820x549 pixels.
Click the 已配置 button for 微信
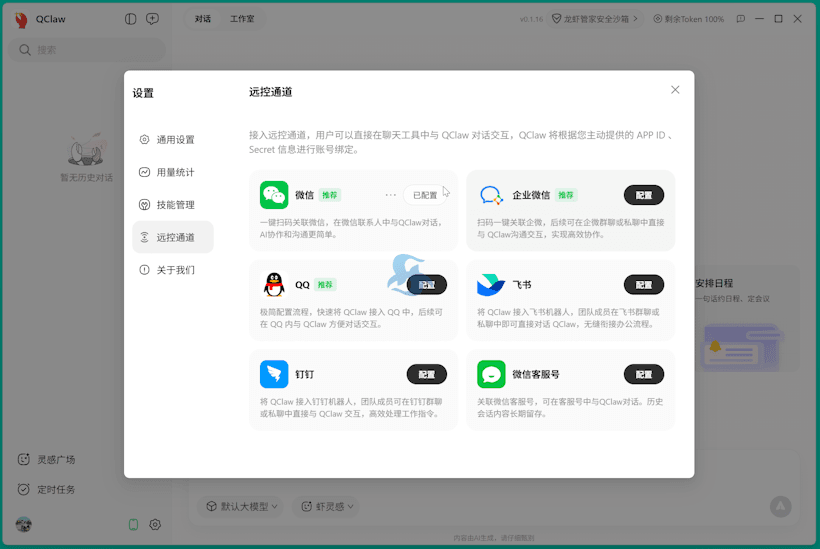pos(425,195)
